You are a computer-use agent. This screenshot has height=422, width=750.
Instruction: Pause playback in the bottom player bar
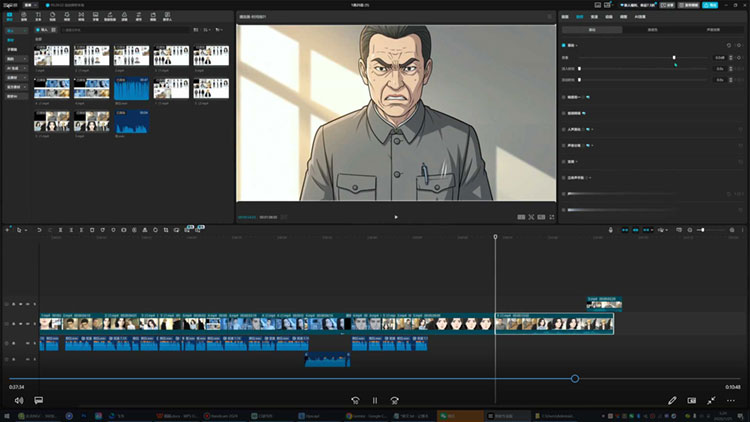375,400
